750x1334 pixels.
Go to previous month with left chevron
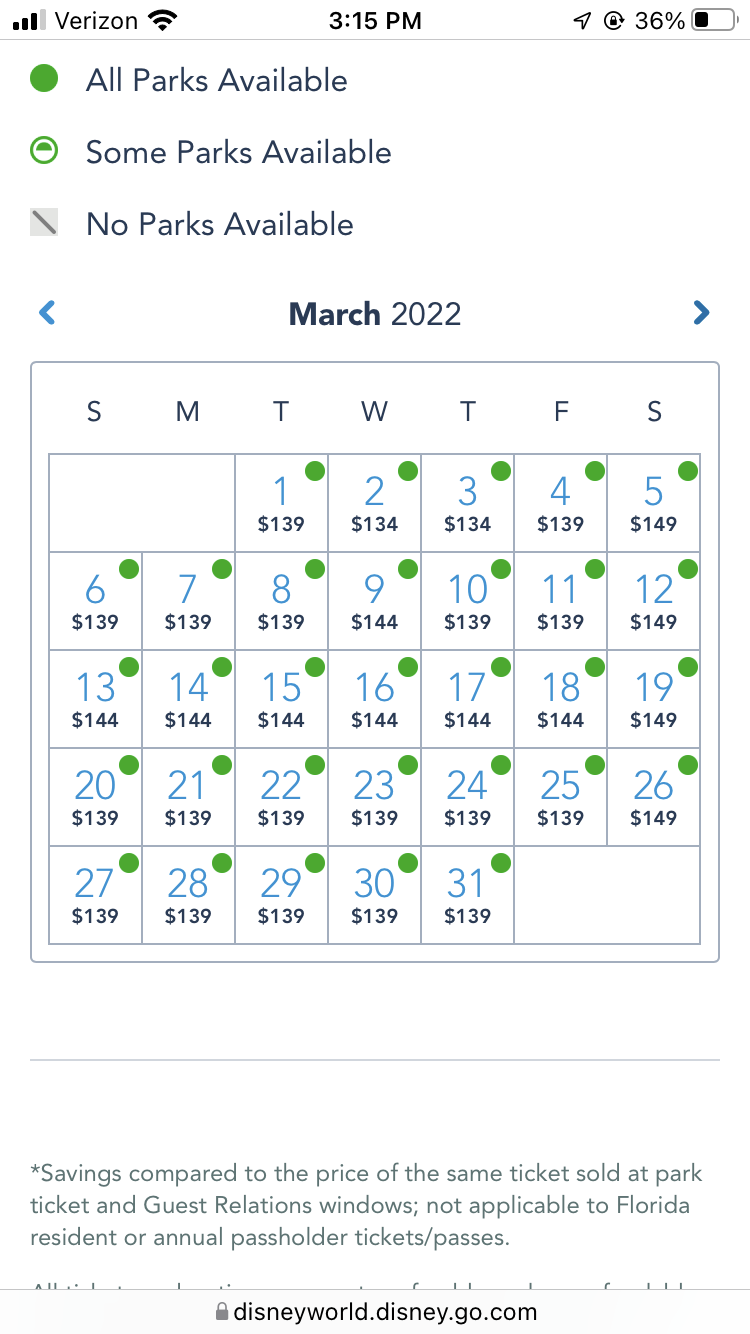pos(47,313)
